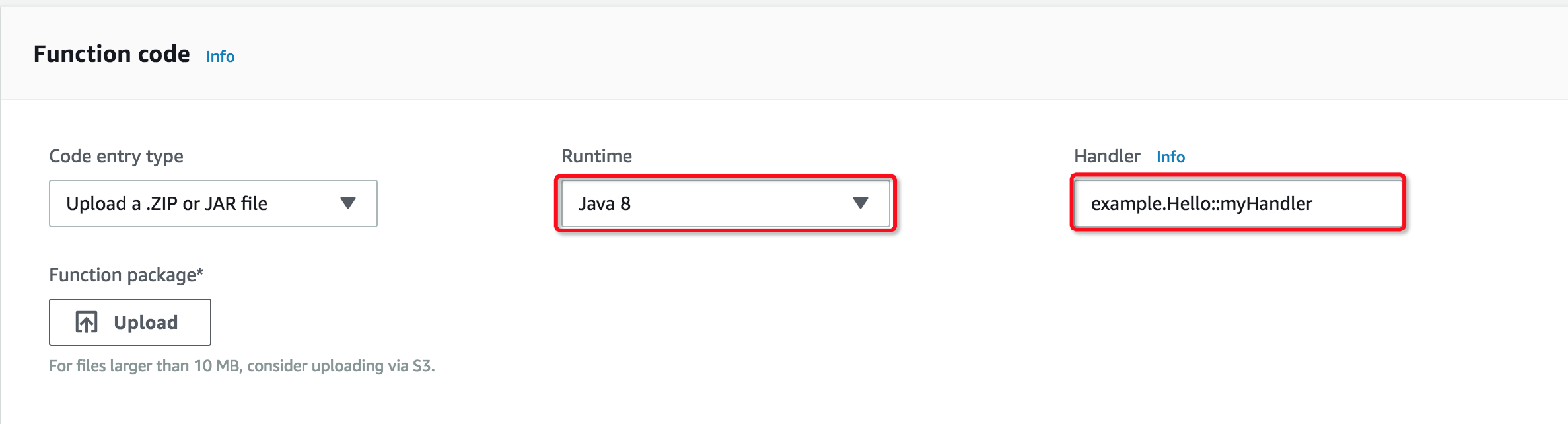Image resolution: width=1568 pixels, height=424 pixels.
Task: Focus the Handler input field
Action: click(x=1238, y=203)
